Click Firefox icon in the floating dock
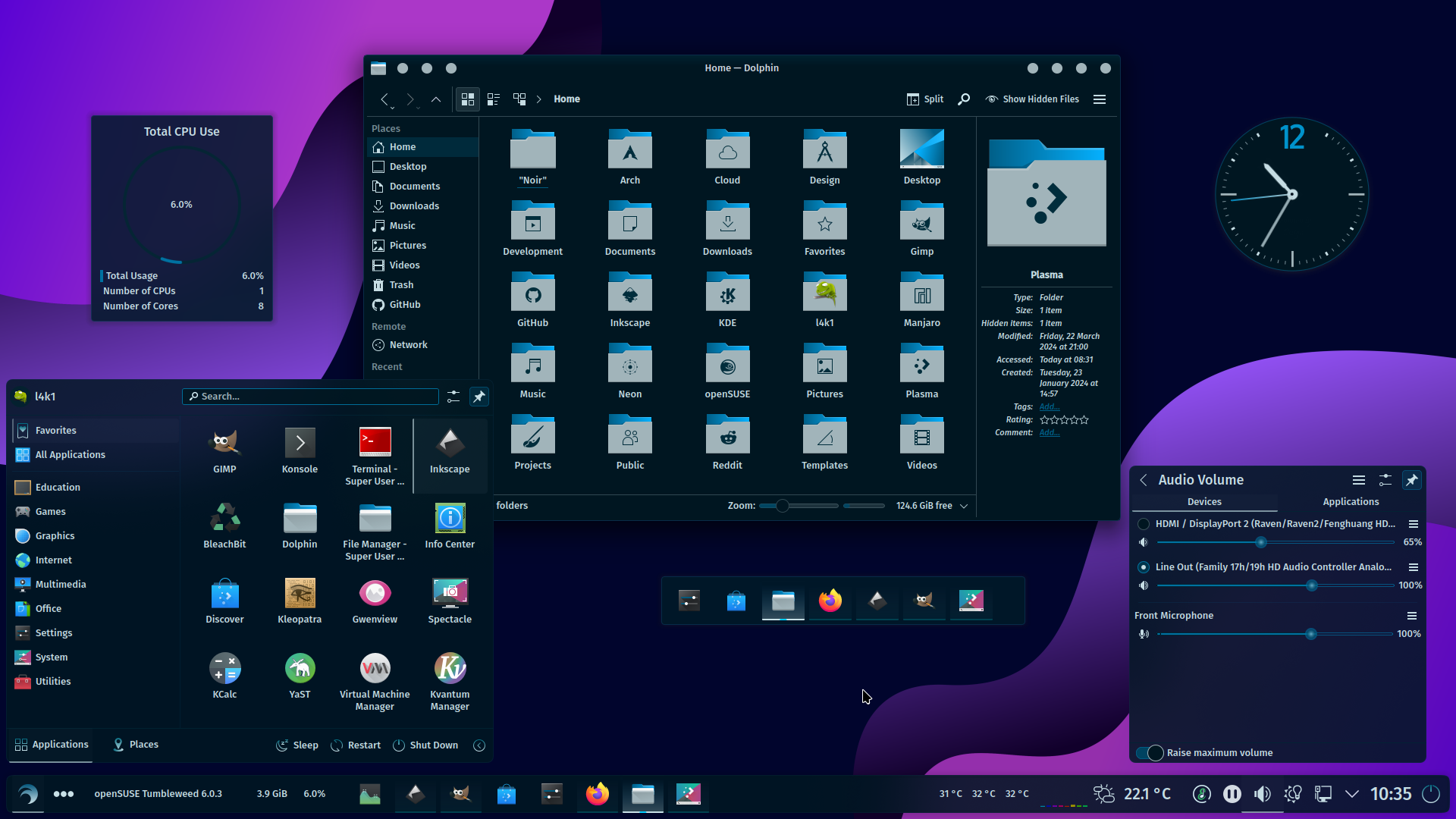 coord(830,601)
